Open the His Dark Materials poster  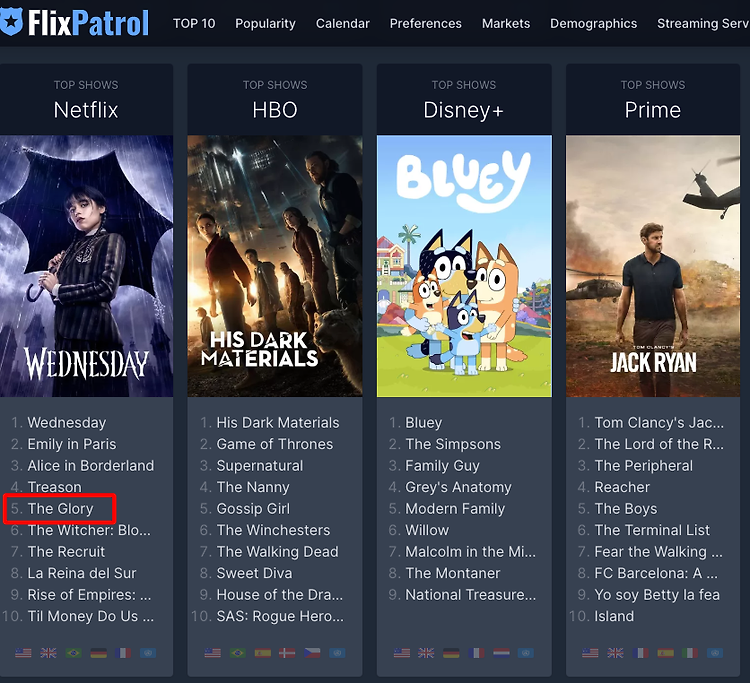tap(275, 266)
